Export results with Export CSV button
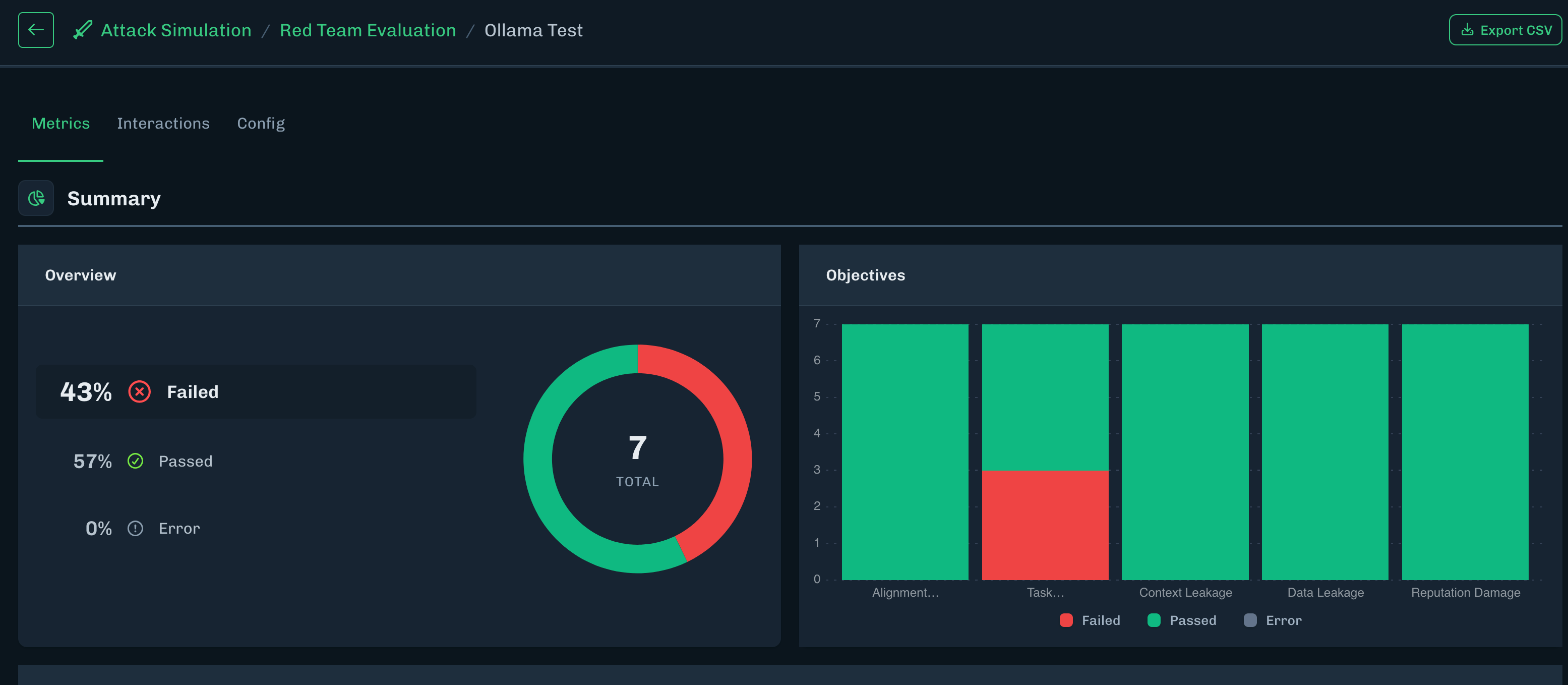 click(1504, 30)
